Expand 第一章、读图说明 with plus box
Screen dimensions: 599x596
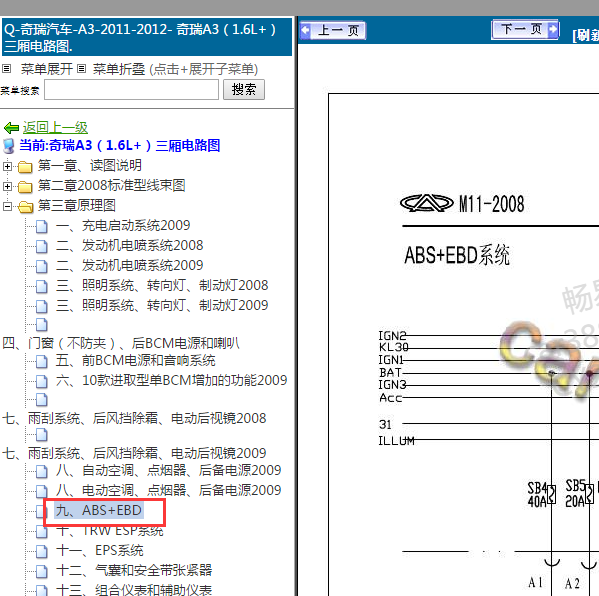(7, 166)
